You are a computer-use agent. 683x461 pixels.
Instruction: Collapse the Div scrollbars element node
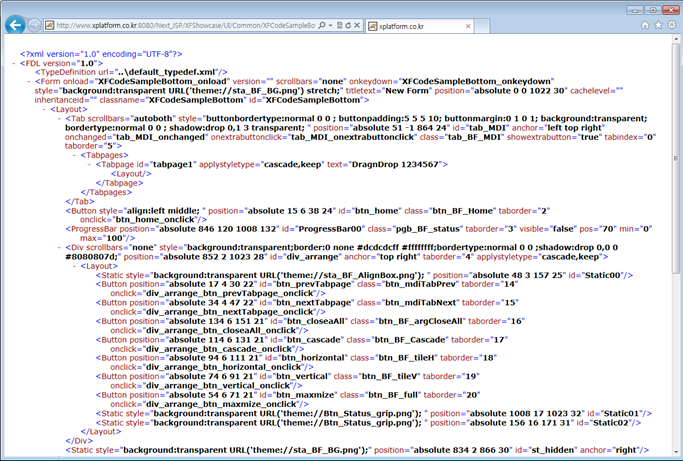[x=58, y=248]
